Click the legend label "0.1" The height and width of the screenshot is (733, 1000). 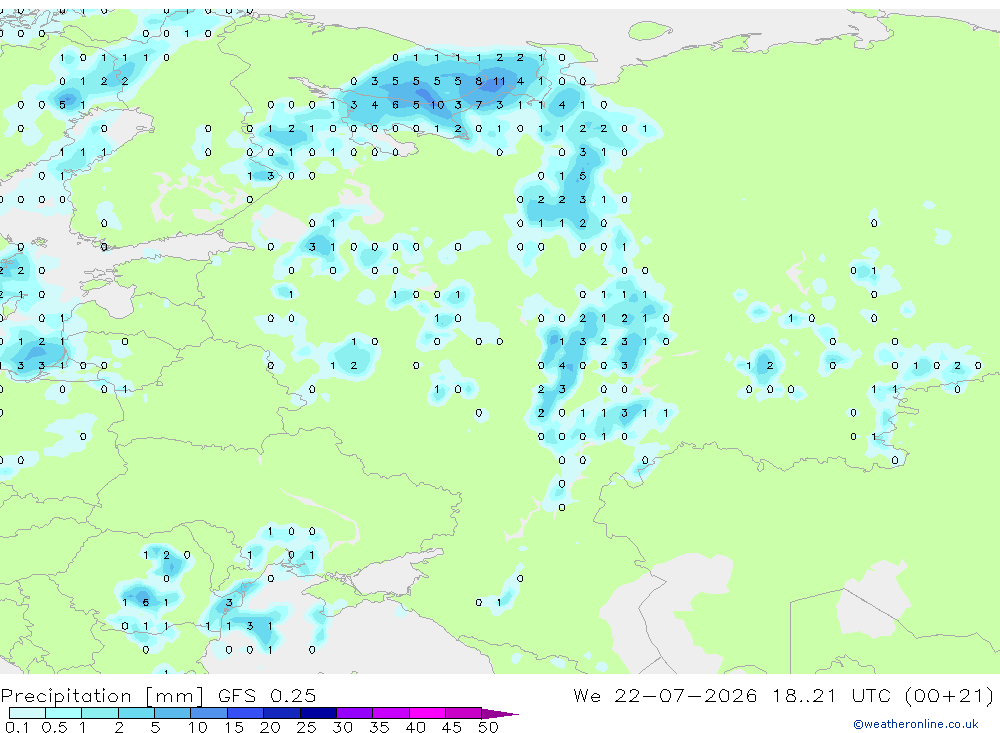17,727
